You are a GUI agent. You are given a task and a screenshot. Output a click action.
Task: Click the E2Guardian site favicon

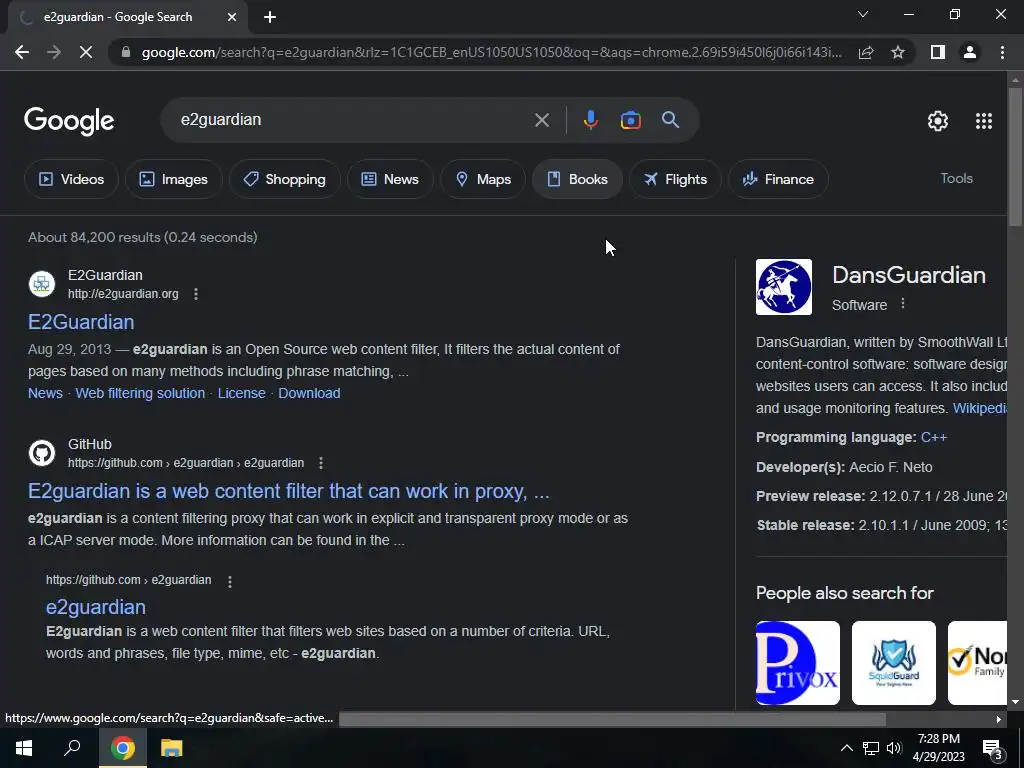pos(42,284)
